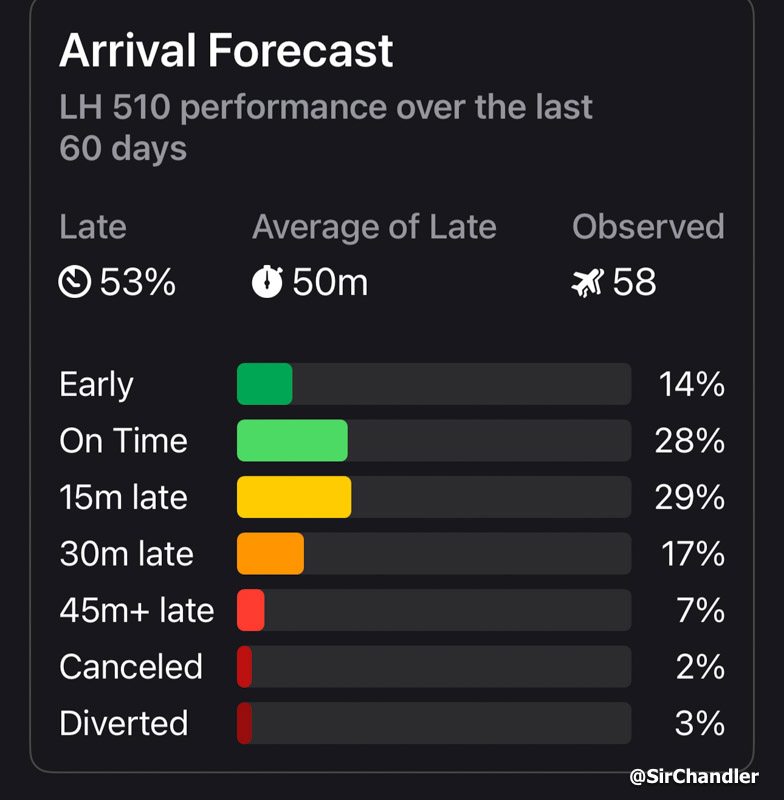Viewport: 784px width, 800px height.
Task: Click the clock icon beside 53%
Action: point(75,283)
